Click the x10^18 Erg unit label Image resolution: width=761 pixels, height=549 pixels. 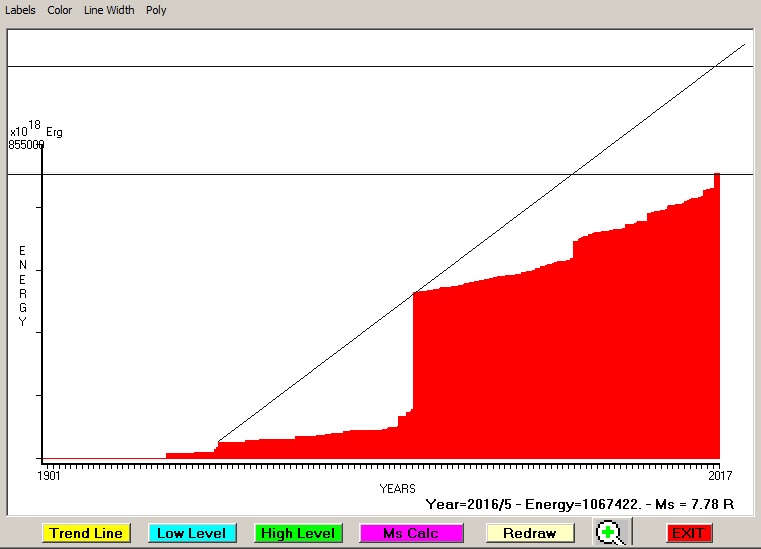(36, 130)
